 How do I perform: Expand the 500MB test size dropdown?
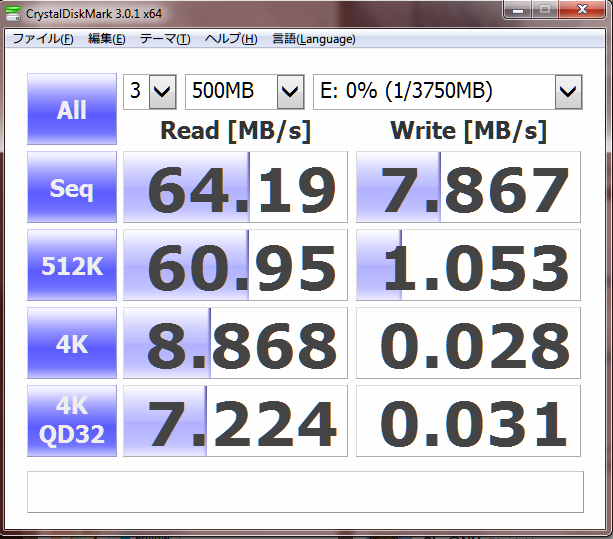click(x=244, y=93)
